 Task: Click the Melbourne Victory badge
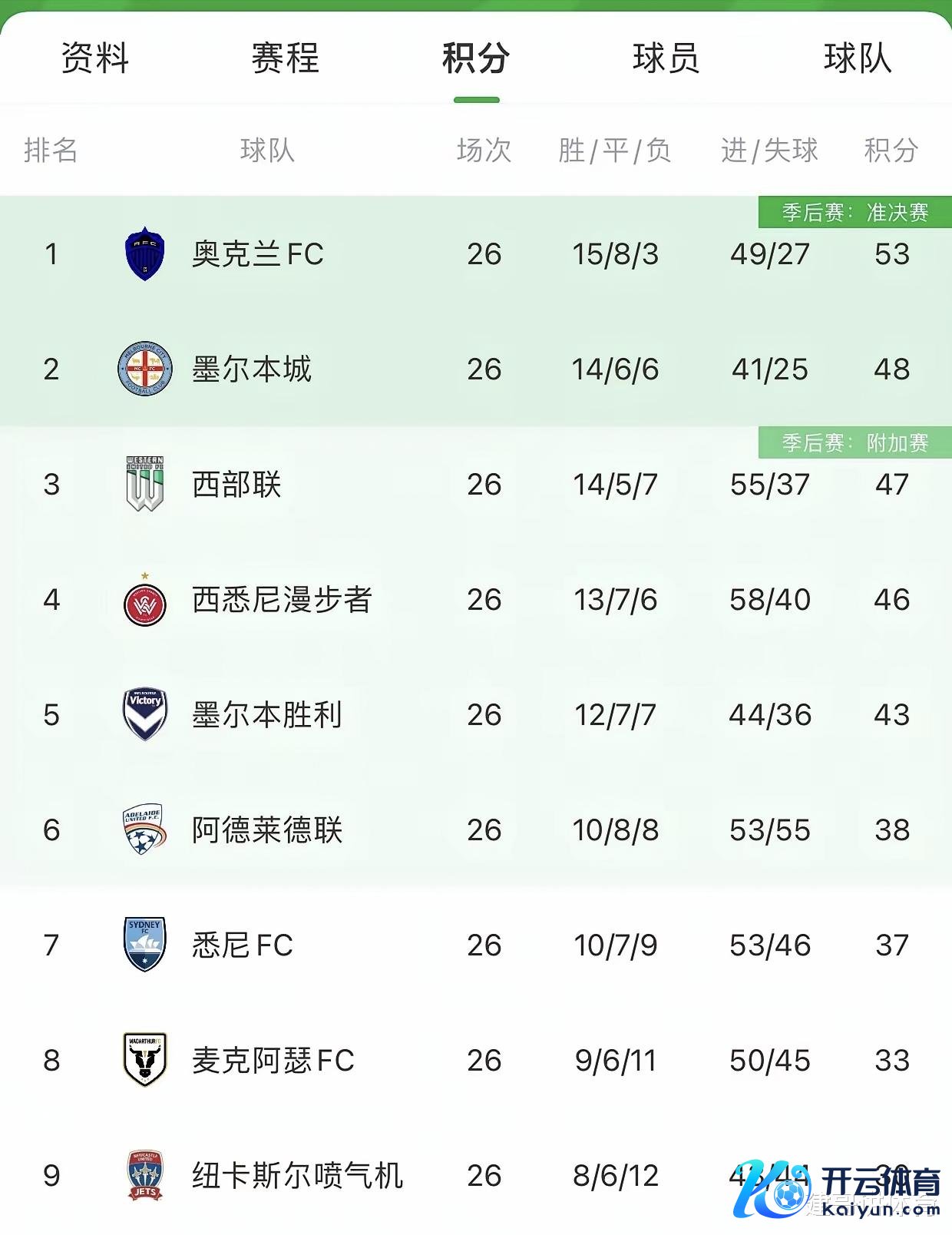[x=144, y=714]
